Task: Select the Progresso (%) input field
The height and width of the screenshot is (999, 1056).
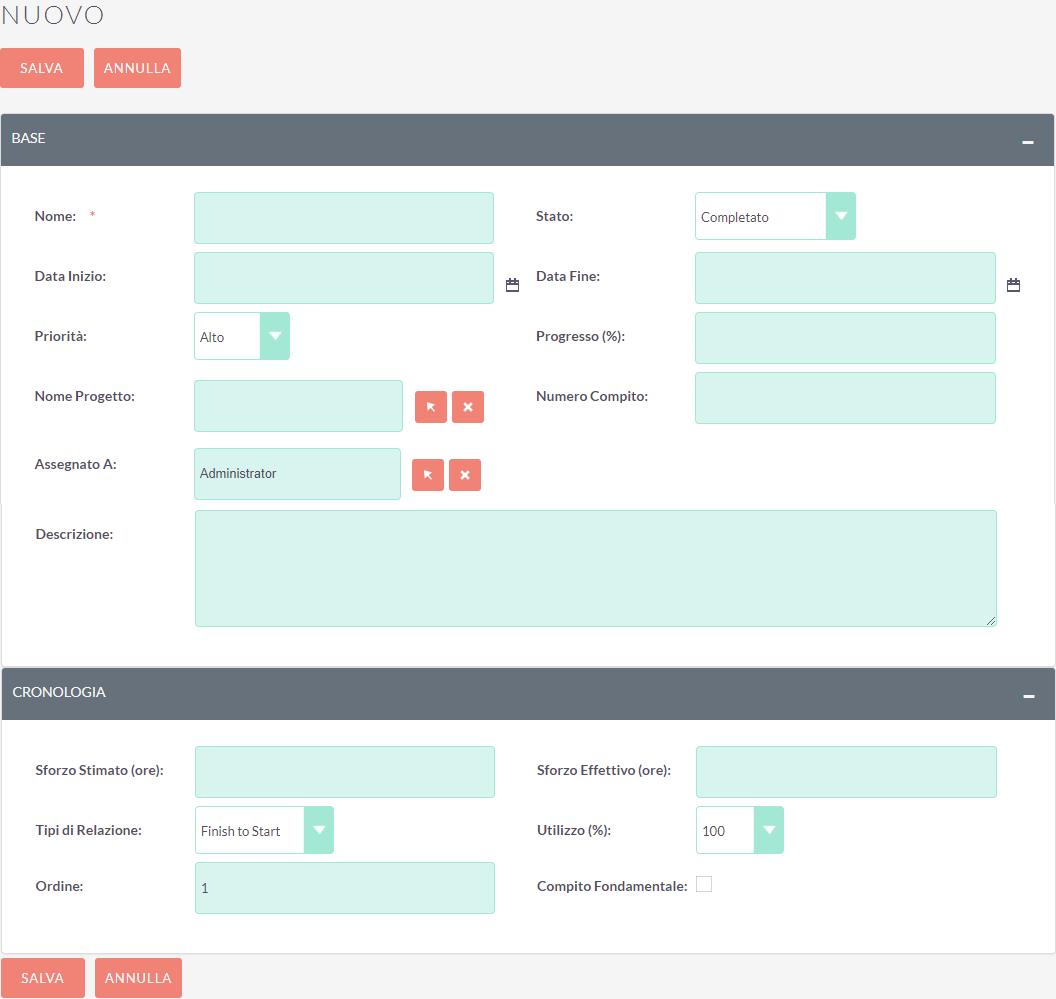Action: coord(845,338)
